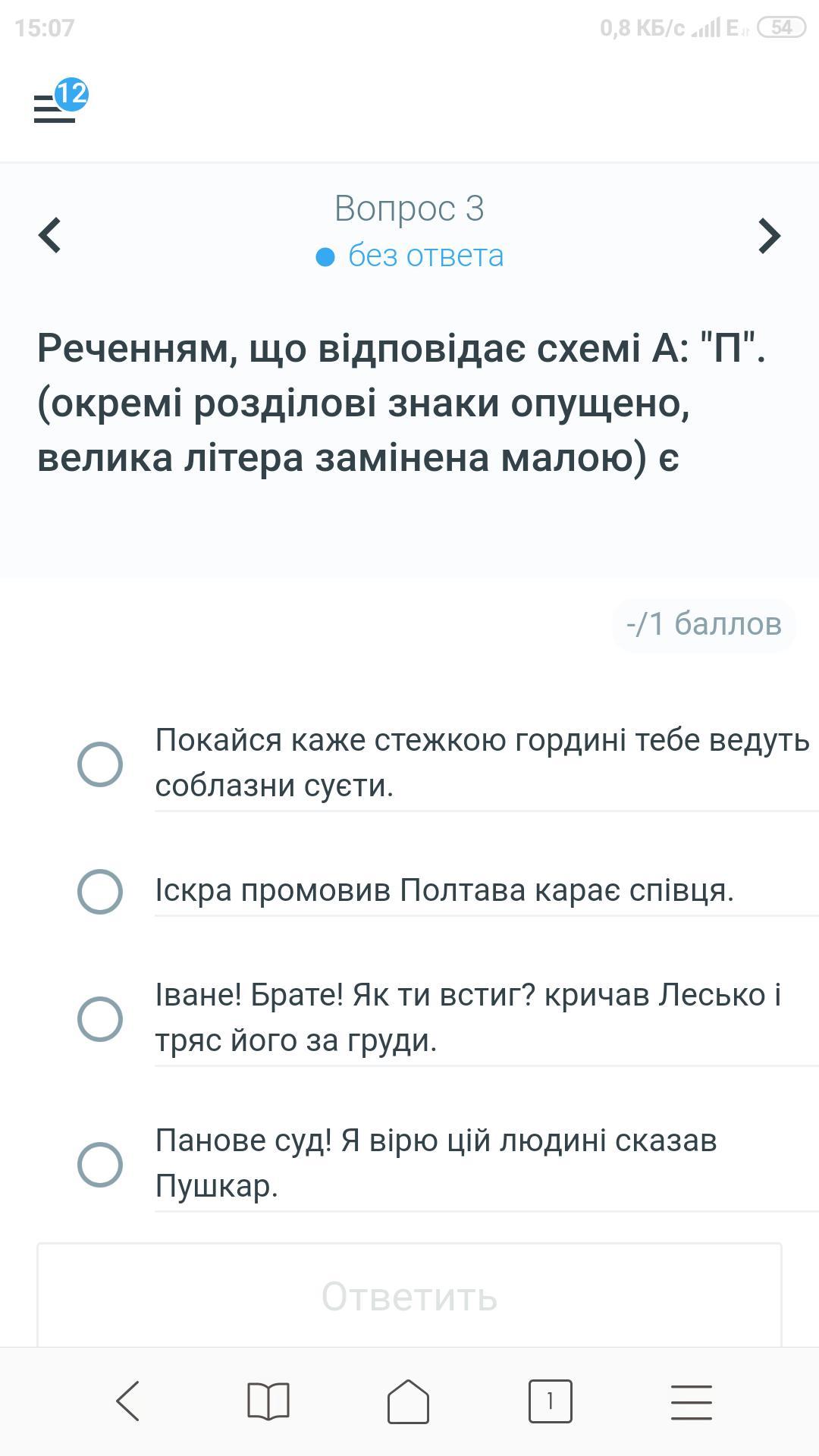Screen dimensions: 819x1456
Task: Tap the battery indicator in status bar
Action: click(x=781, y=28)
